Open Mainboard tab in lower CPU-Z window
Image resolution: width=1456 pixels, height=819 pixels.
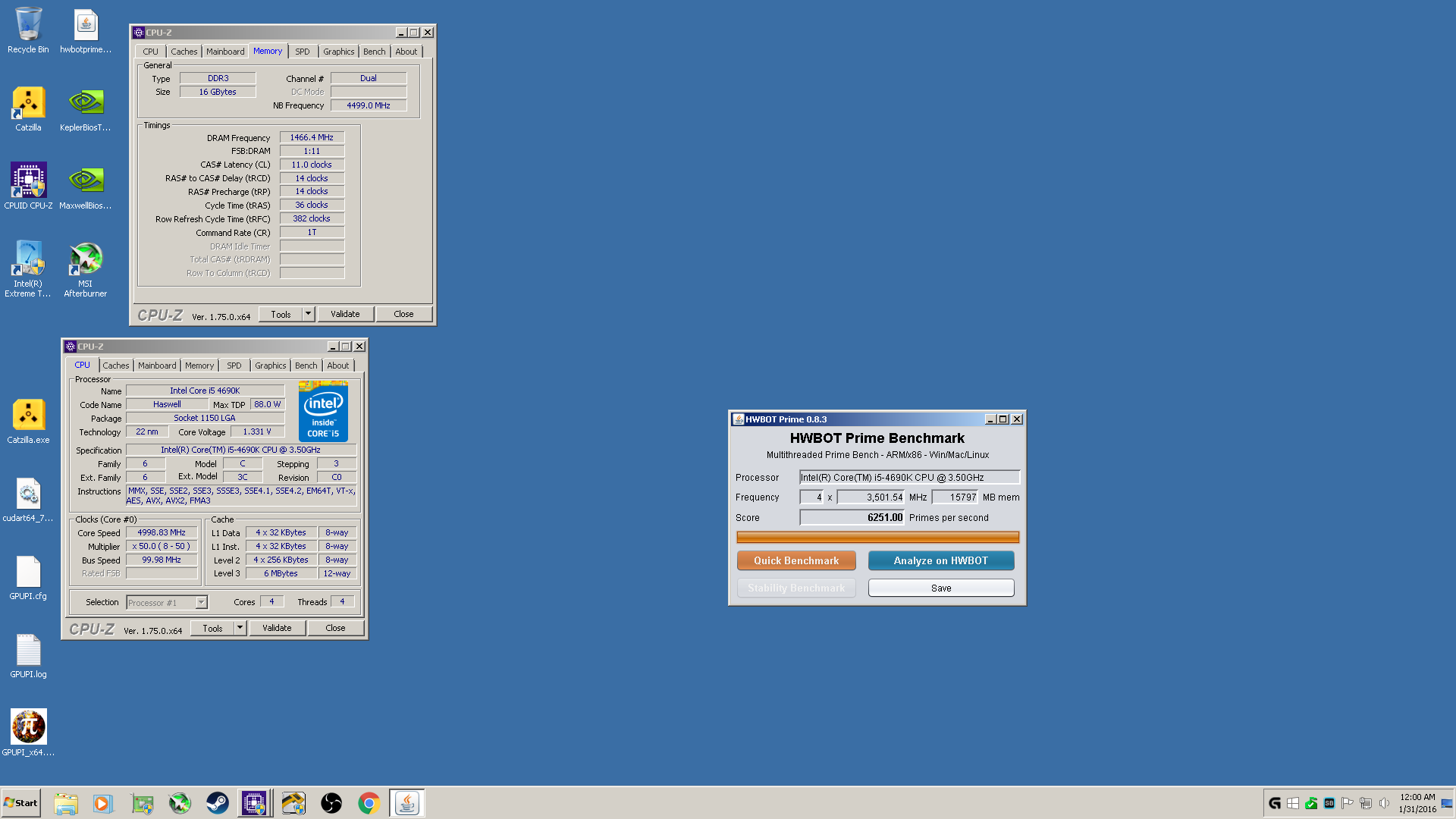pos(157,366)
